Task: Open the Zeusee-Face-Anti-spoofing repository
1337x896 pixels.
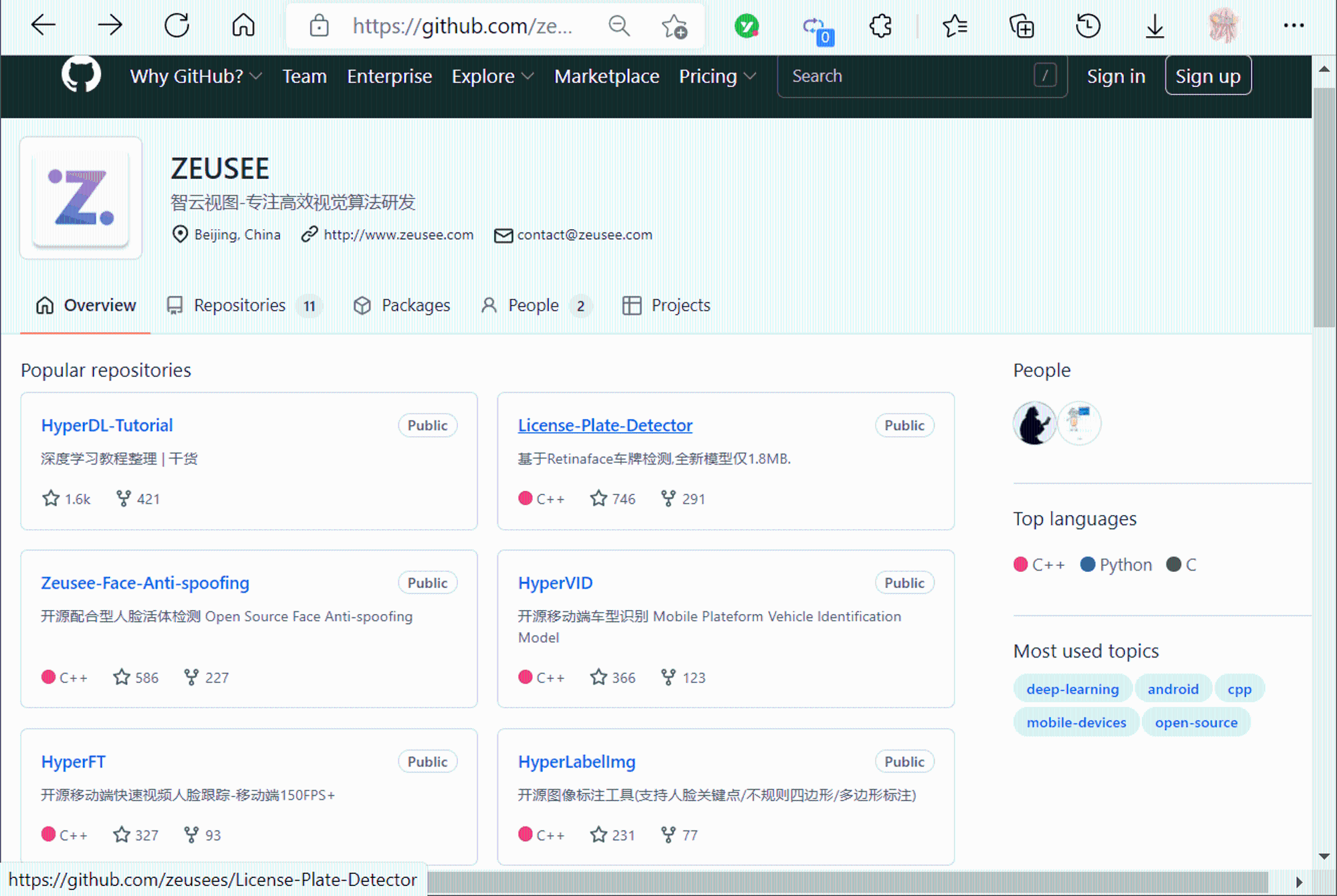Action: (x=145, y=583)
